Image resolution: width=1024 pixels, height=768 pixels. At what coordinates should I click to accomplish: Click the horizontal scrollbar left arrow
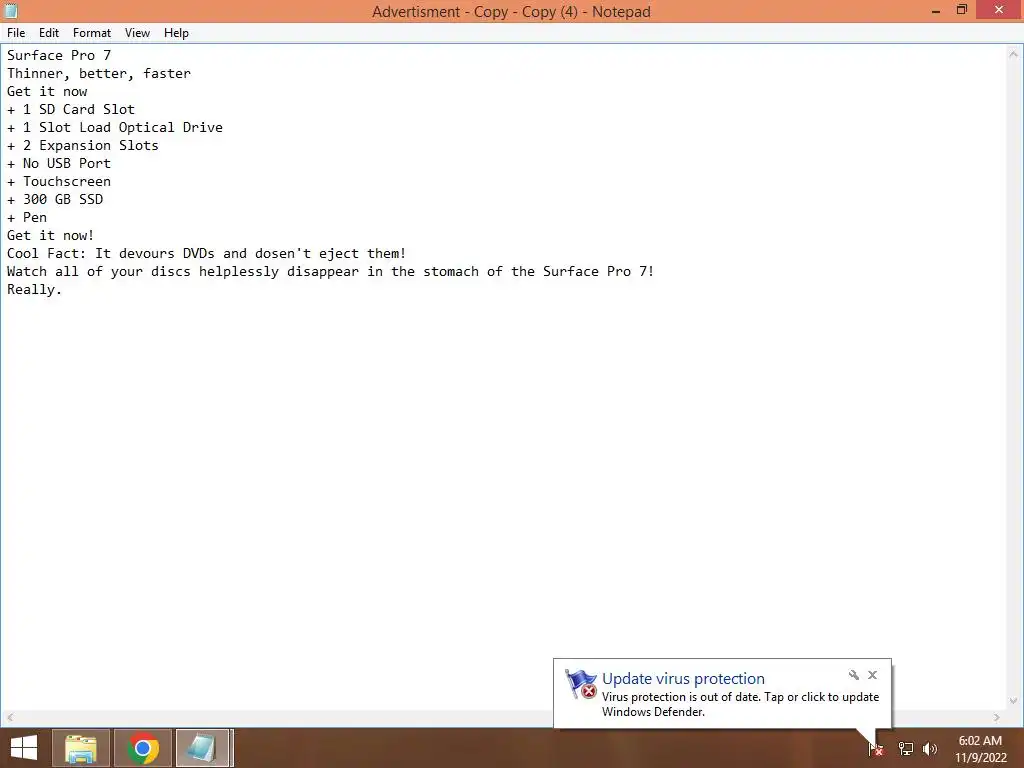pos(10,718)
